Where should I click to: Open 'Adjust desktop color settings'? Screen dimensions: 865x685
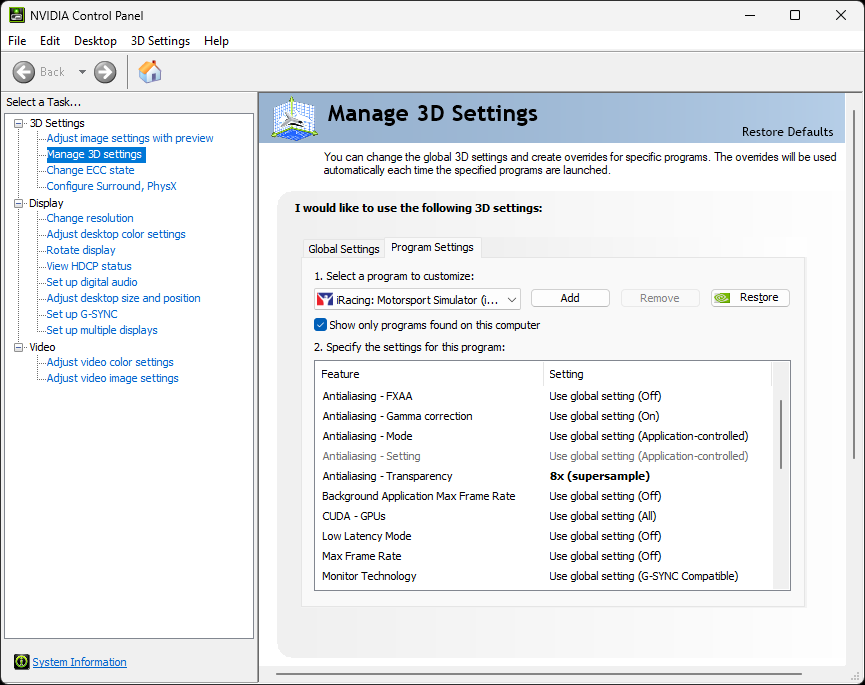pos(116,234)
